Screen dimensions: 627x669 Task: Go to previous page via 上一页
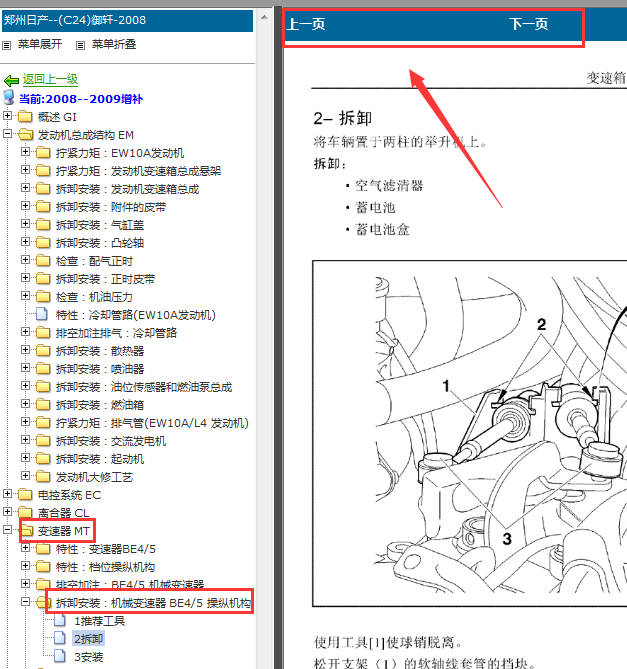pos(306,25)
